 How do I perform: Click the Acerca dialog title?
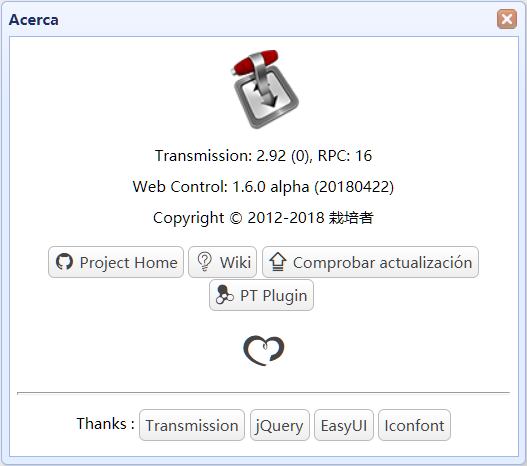tap(34, 20)
